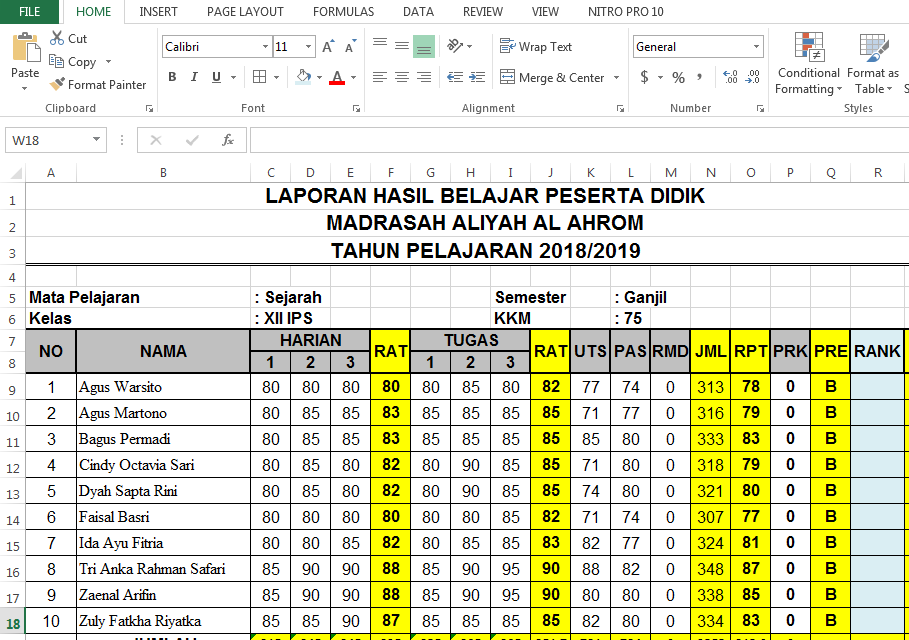Open Number format dialog launcher

(x=760, y=108)
